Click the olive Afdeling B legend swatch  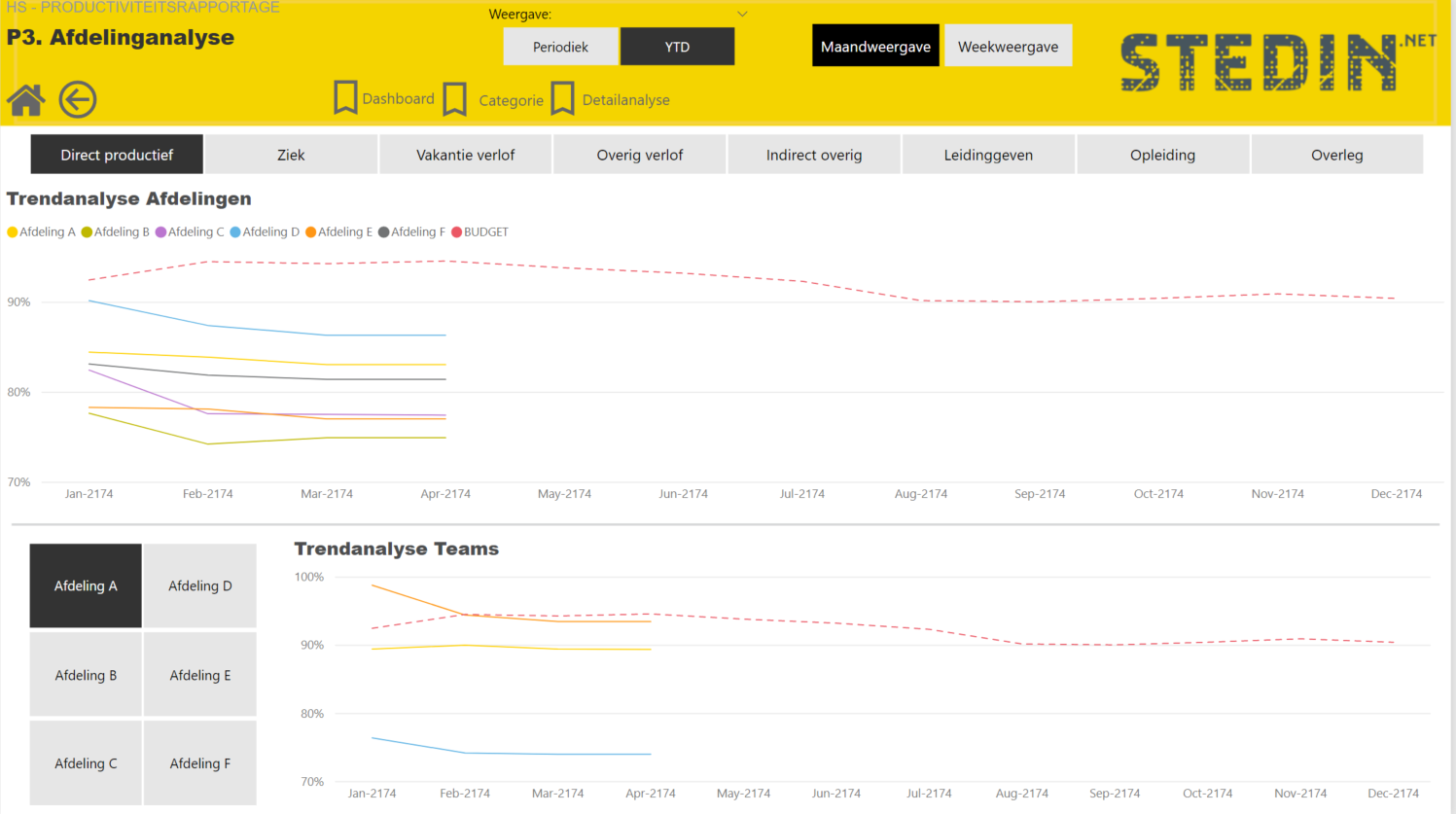coord(87,232)
